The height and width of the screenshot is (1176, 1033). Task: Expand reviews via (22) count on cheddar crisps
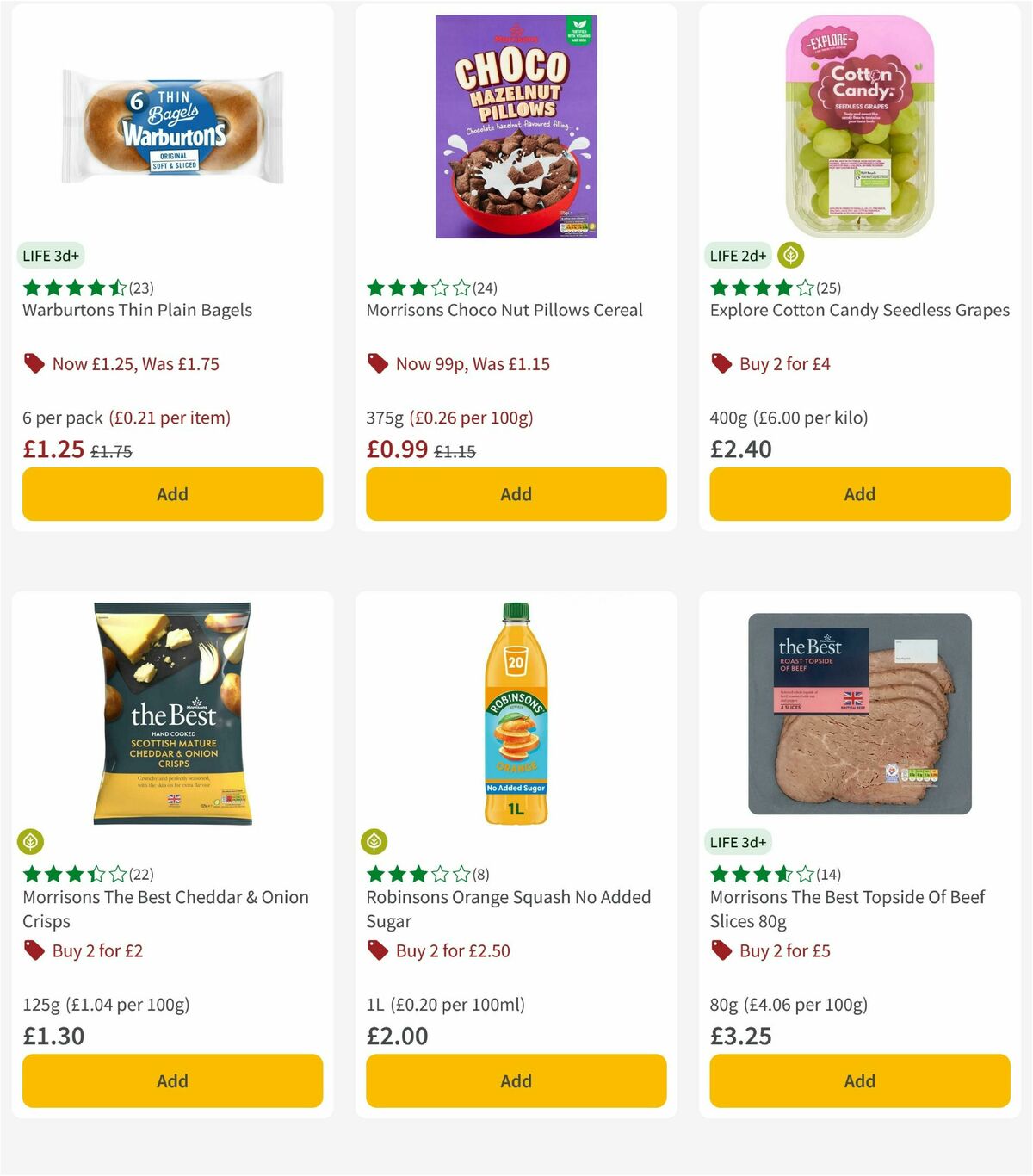[x=139, y=874]
